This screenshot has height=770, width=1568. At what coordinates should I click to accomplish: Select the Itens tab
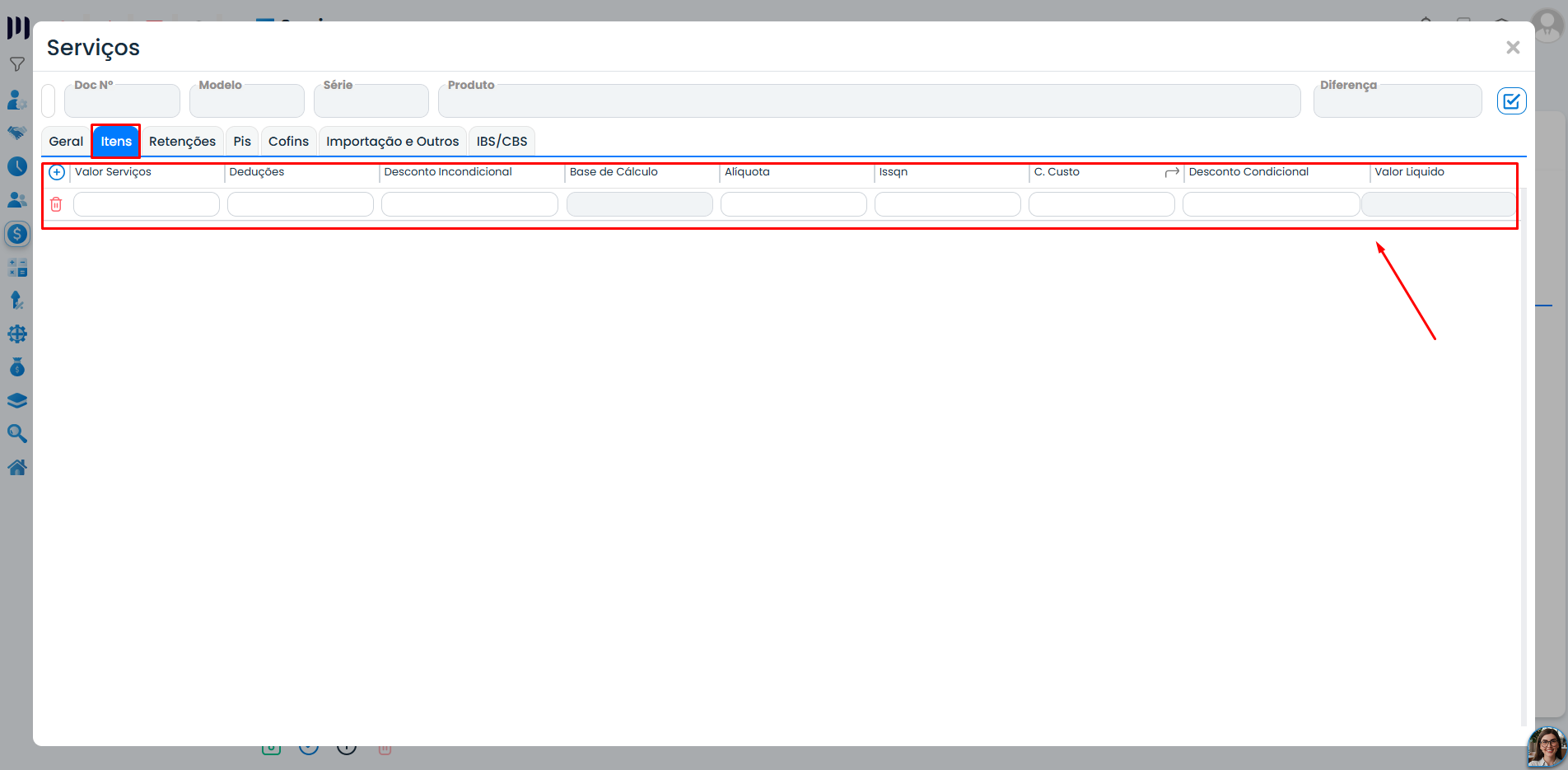click(x=116, y=142)
